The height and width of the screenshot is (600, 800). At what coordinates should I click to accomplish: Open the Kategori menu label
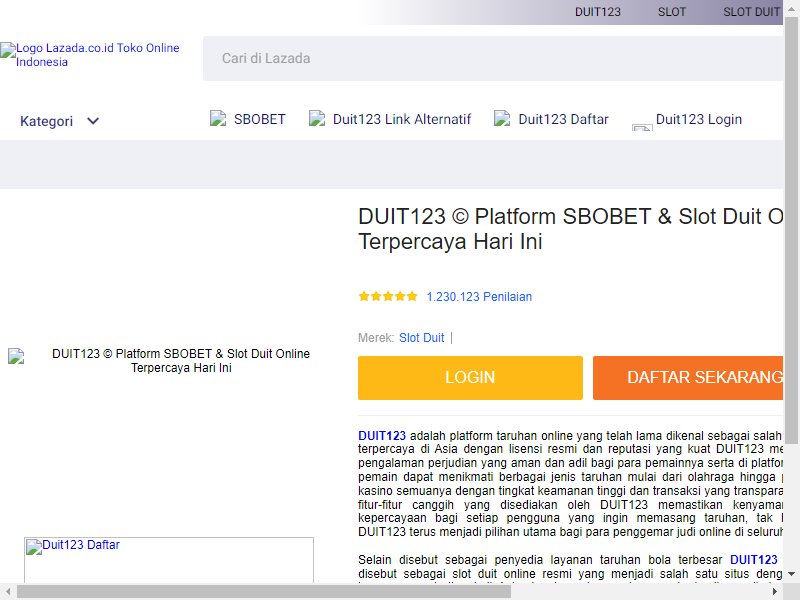coord(46,121)
